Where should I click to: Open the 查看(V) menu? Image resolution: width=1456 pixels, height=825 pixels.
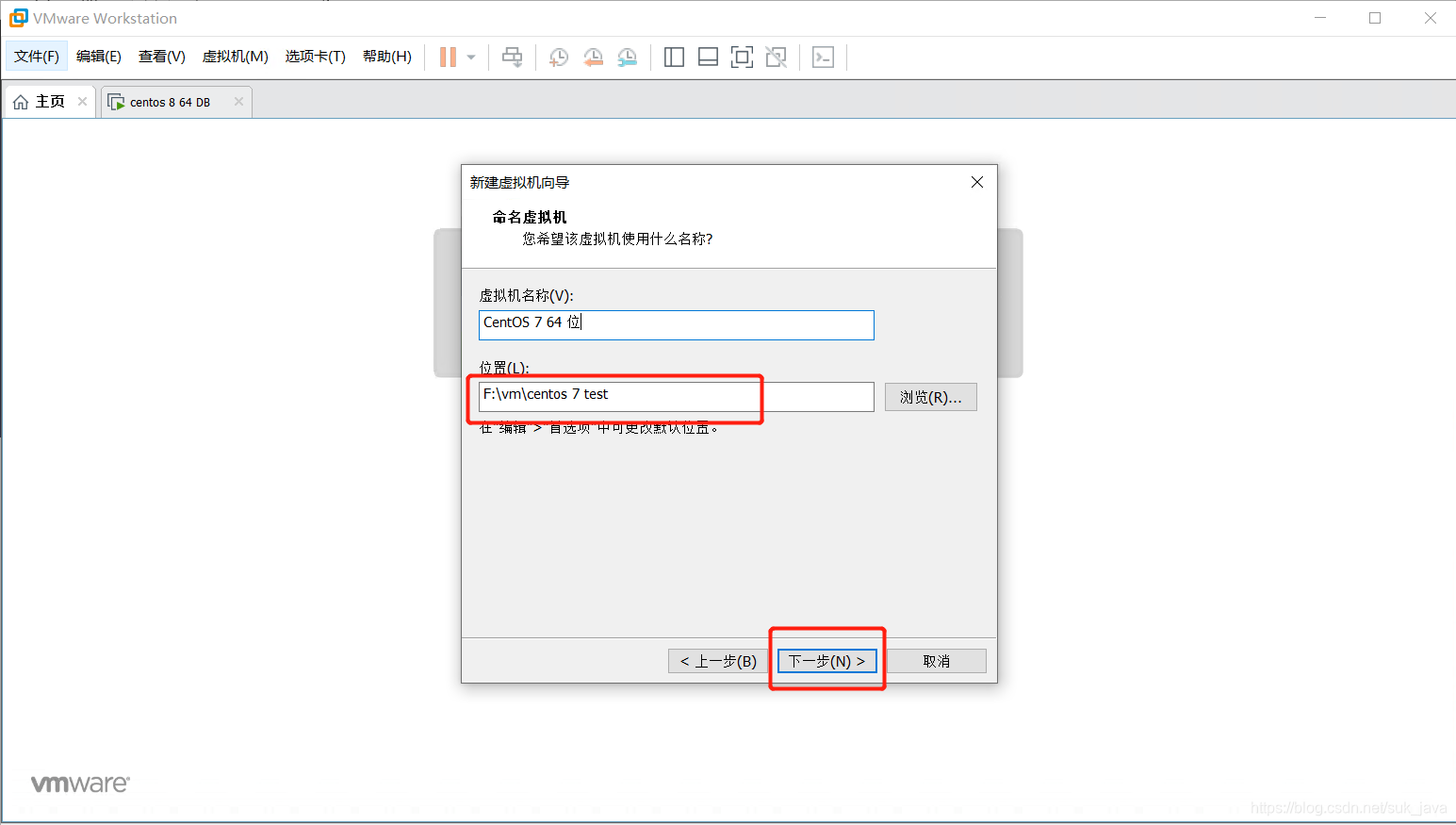point(162,57)
